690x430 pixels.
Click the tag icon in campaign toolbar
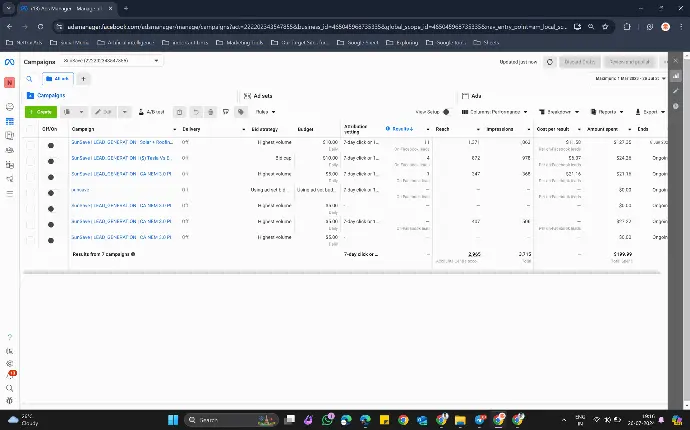tap(241, 112)
